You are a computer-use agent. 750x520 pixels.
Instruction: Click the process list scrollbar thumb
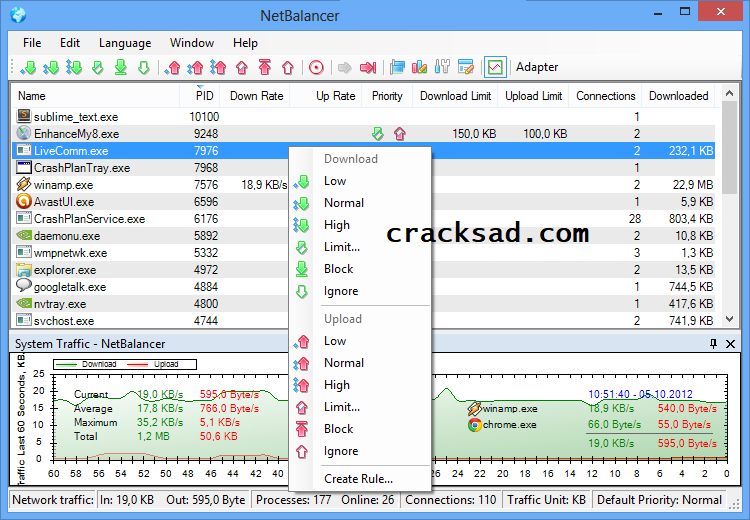(729, 147)
